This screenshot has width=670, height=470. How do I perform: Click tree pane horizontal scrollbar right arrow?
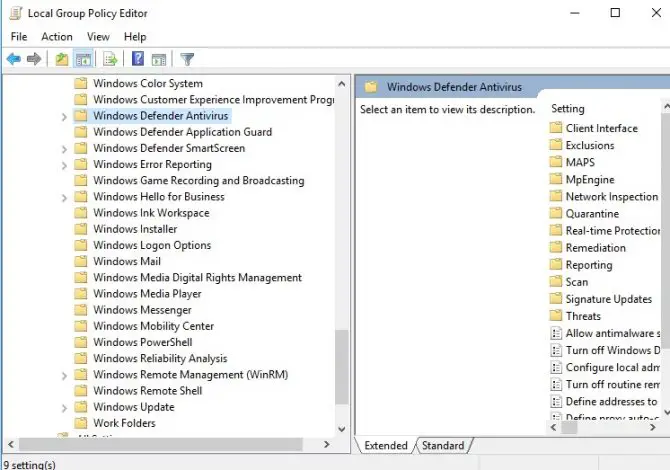[x=327, y=444]
